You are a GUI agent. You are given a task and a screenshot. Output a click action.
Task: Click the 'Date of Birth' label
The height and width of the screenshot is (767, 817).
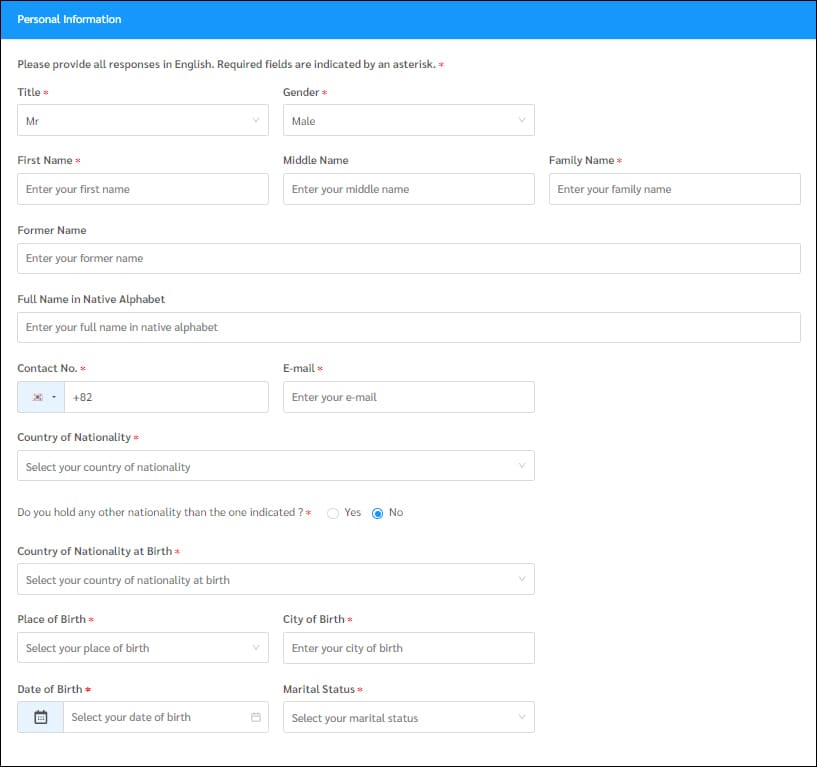click(x=50, y=689)
